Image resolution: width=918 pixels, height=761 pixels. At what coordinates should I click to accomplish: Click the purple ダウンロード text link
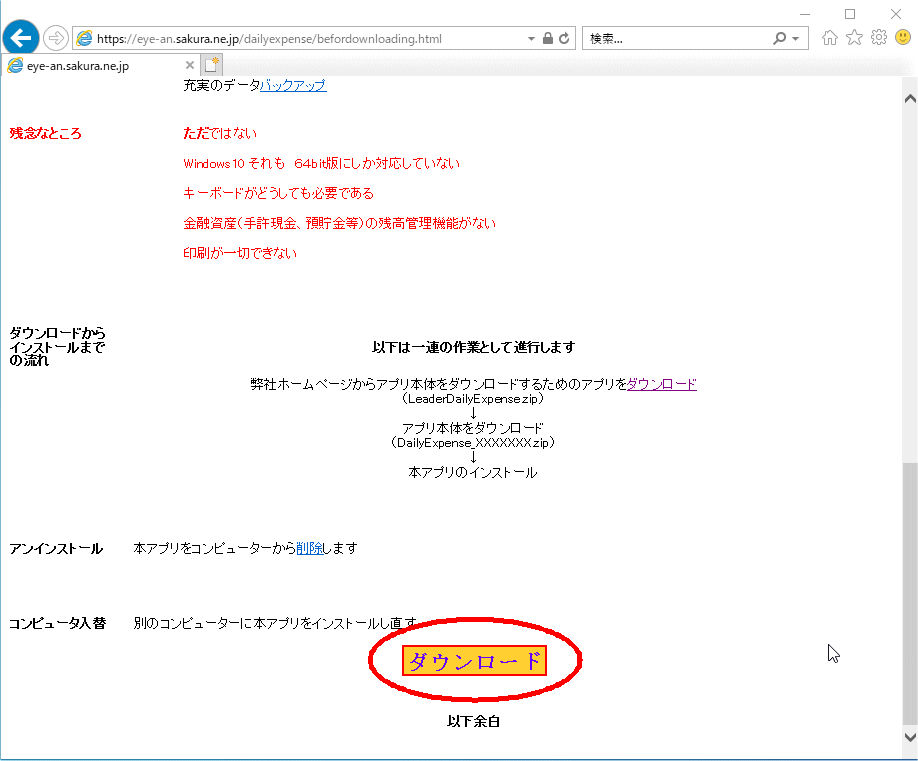pyautogui.click(x=662, y=384)
